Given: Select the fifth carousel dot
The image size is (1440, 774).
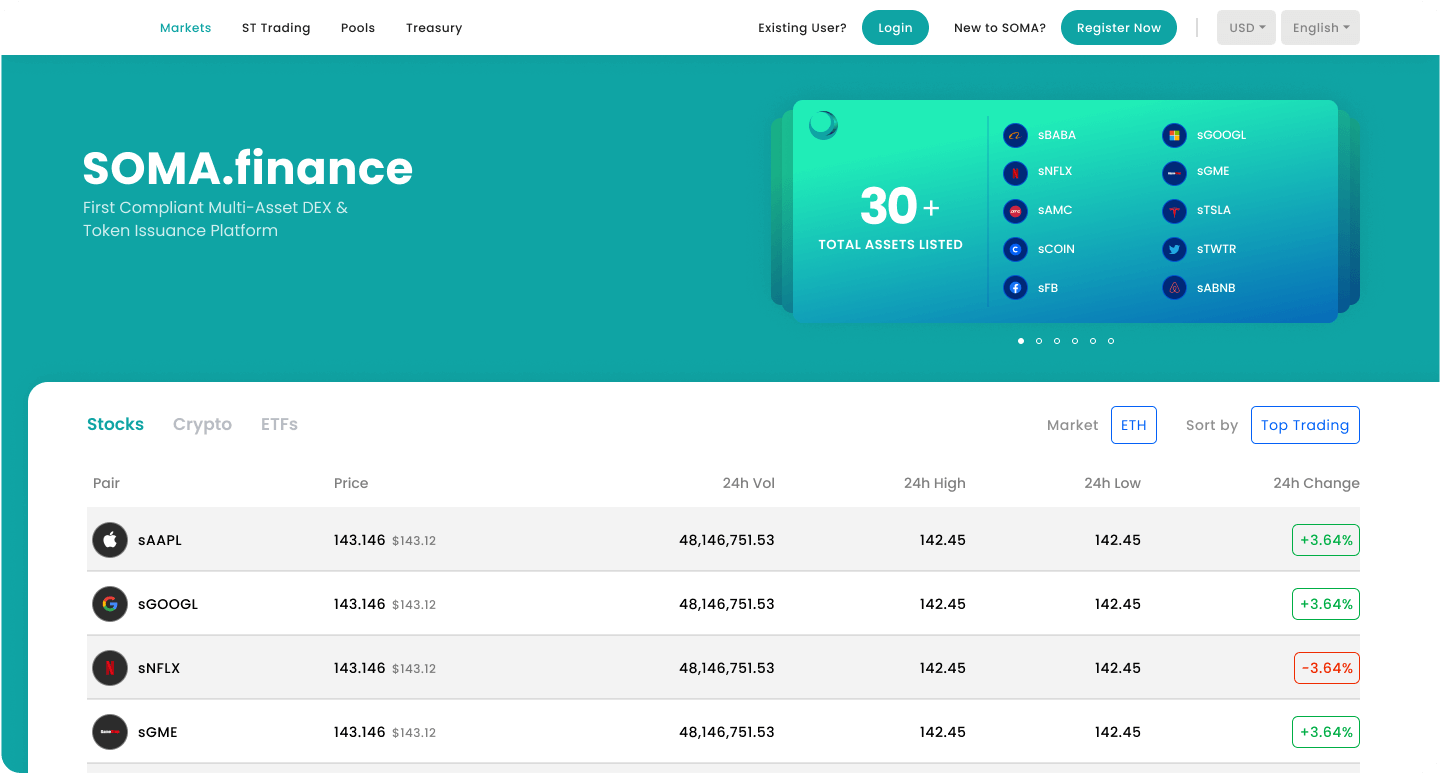Looking at the screenshot, I should pos(1093,341).
